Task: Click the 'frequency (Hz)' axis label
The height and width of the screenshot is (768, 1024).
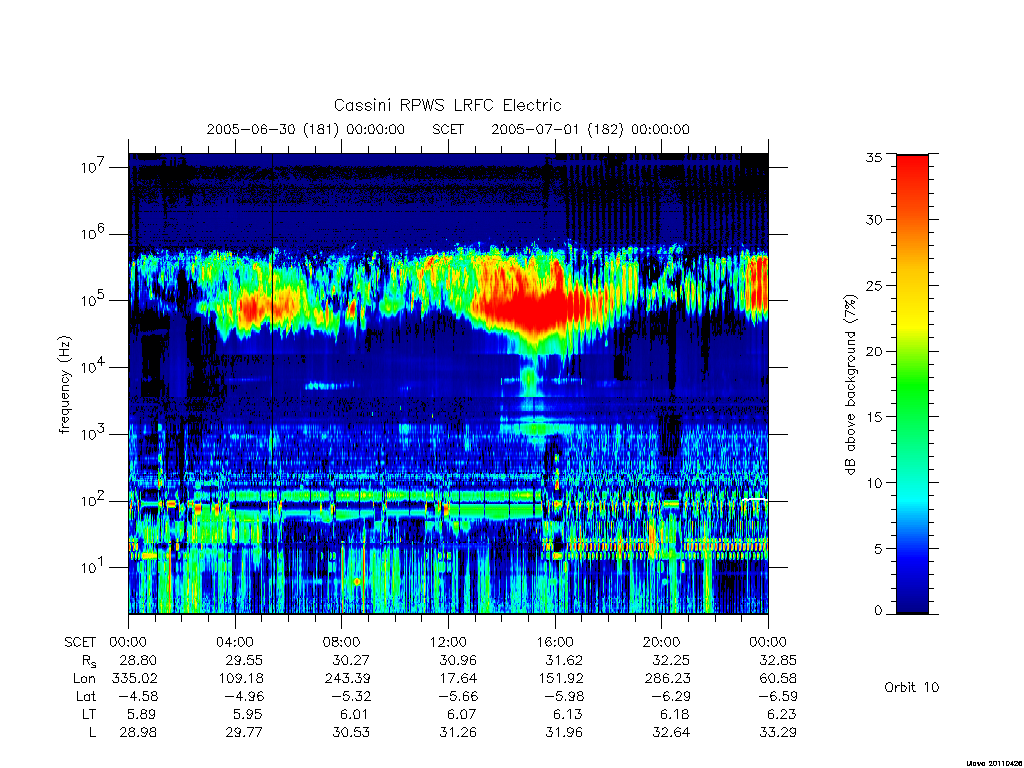Action: 64,385
